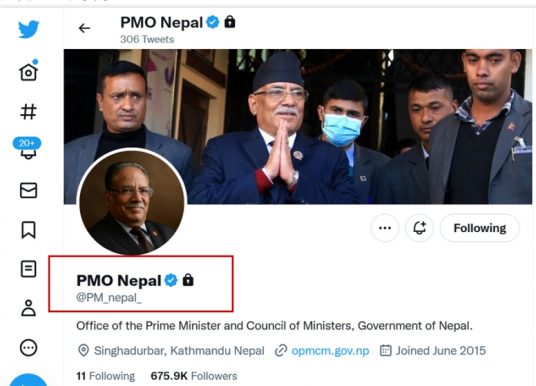Open the Home feed icon
This screenshot has height=386, width=536.
[x=28, y=71]
